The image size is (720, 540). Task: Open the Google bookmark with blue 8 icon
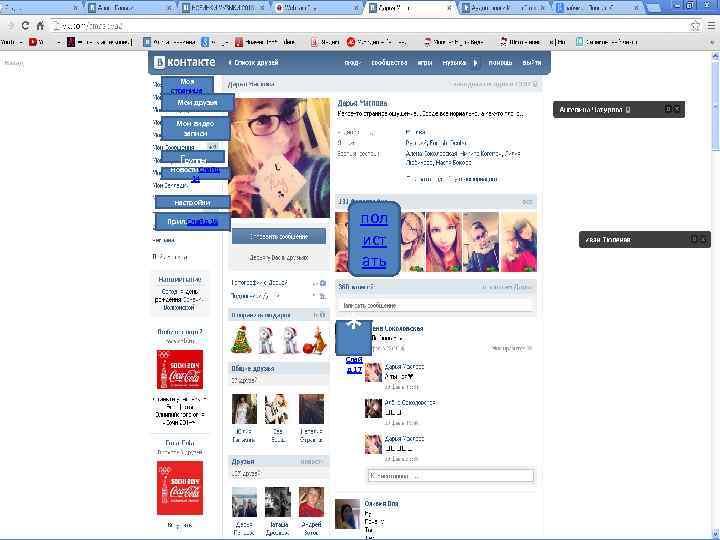pos(205,42)
